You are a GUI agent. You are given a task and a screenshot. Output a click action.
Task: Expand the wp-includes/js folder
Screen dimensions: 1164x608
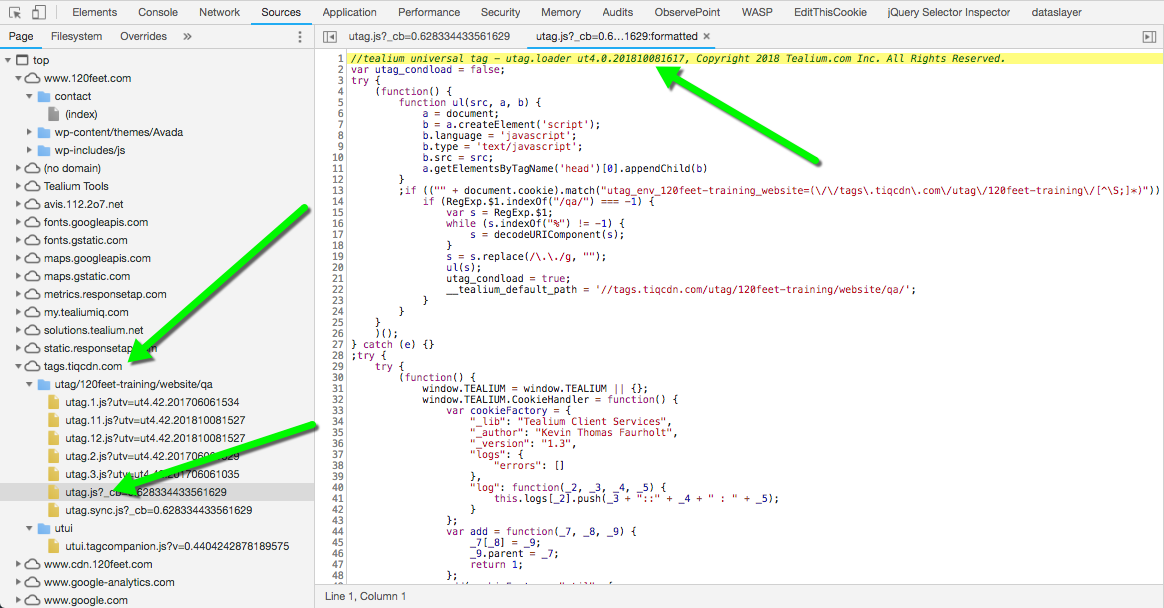pyautogui.click(x=30, y=150)
